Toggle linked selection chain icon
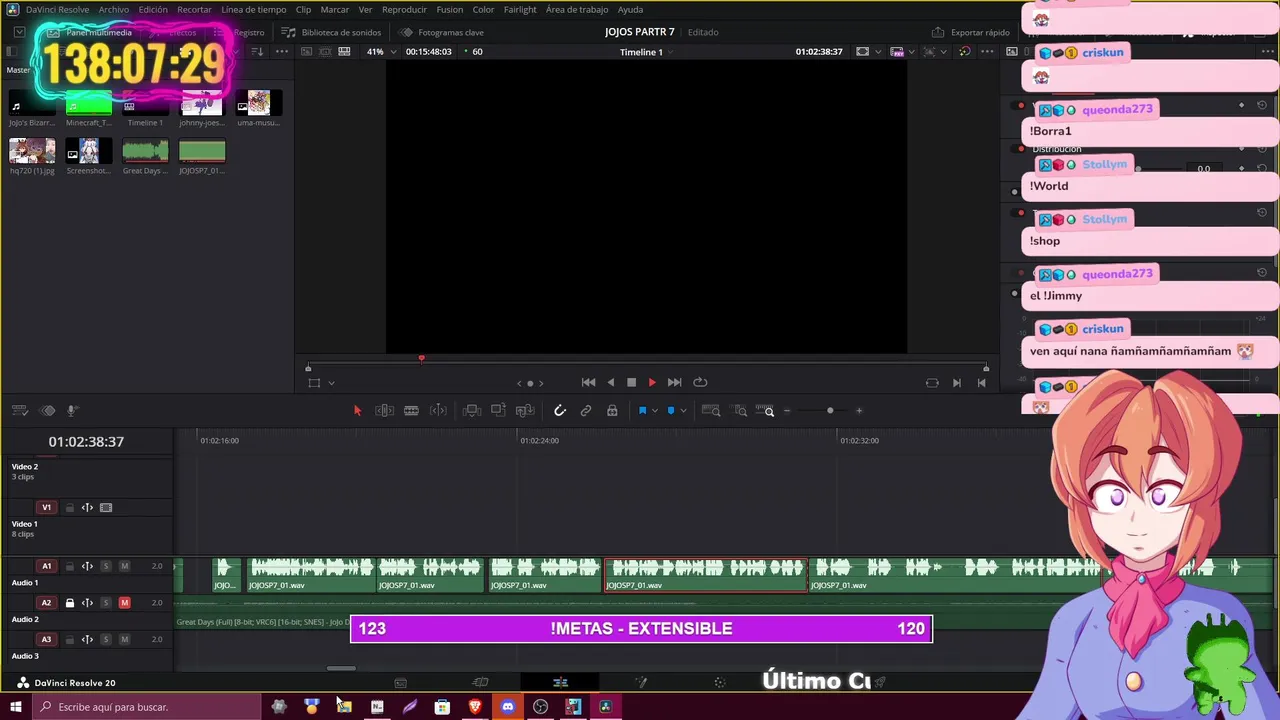This screenshot has width=1280, height=720. tap(586, 411)
